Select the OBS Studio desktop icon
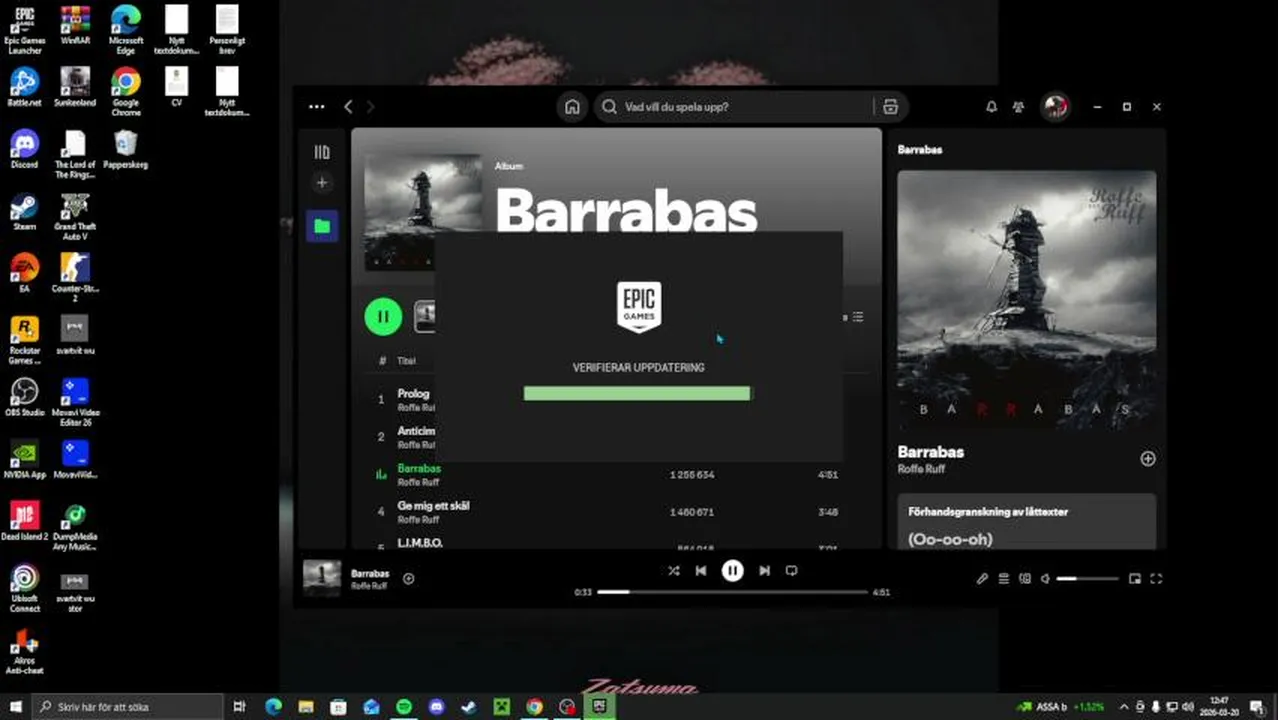 click(24, 396)
